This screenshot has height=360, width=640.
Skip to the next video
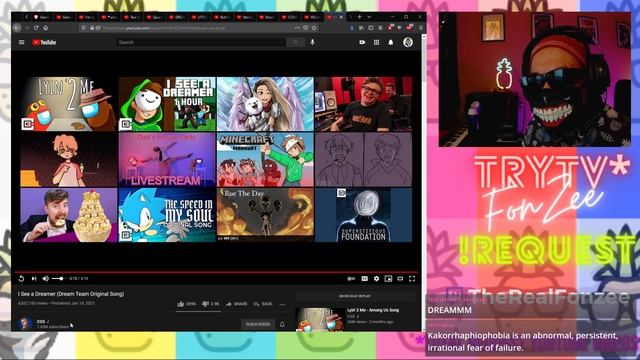click(34, 279)
